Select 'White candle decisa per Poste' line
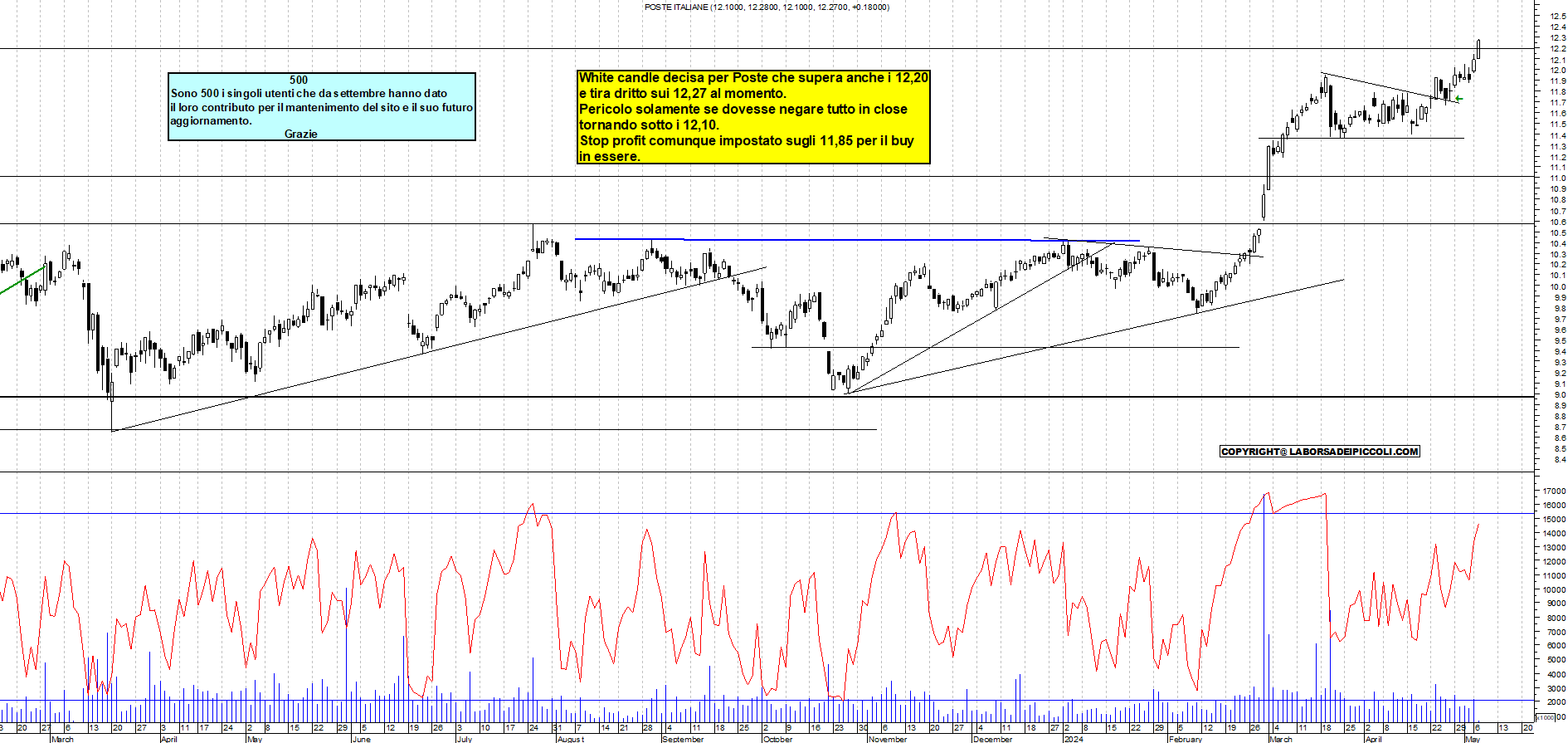This screenshot has width=1568, height=743. [x=753, y=77]
